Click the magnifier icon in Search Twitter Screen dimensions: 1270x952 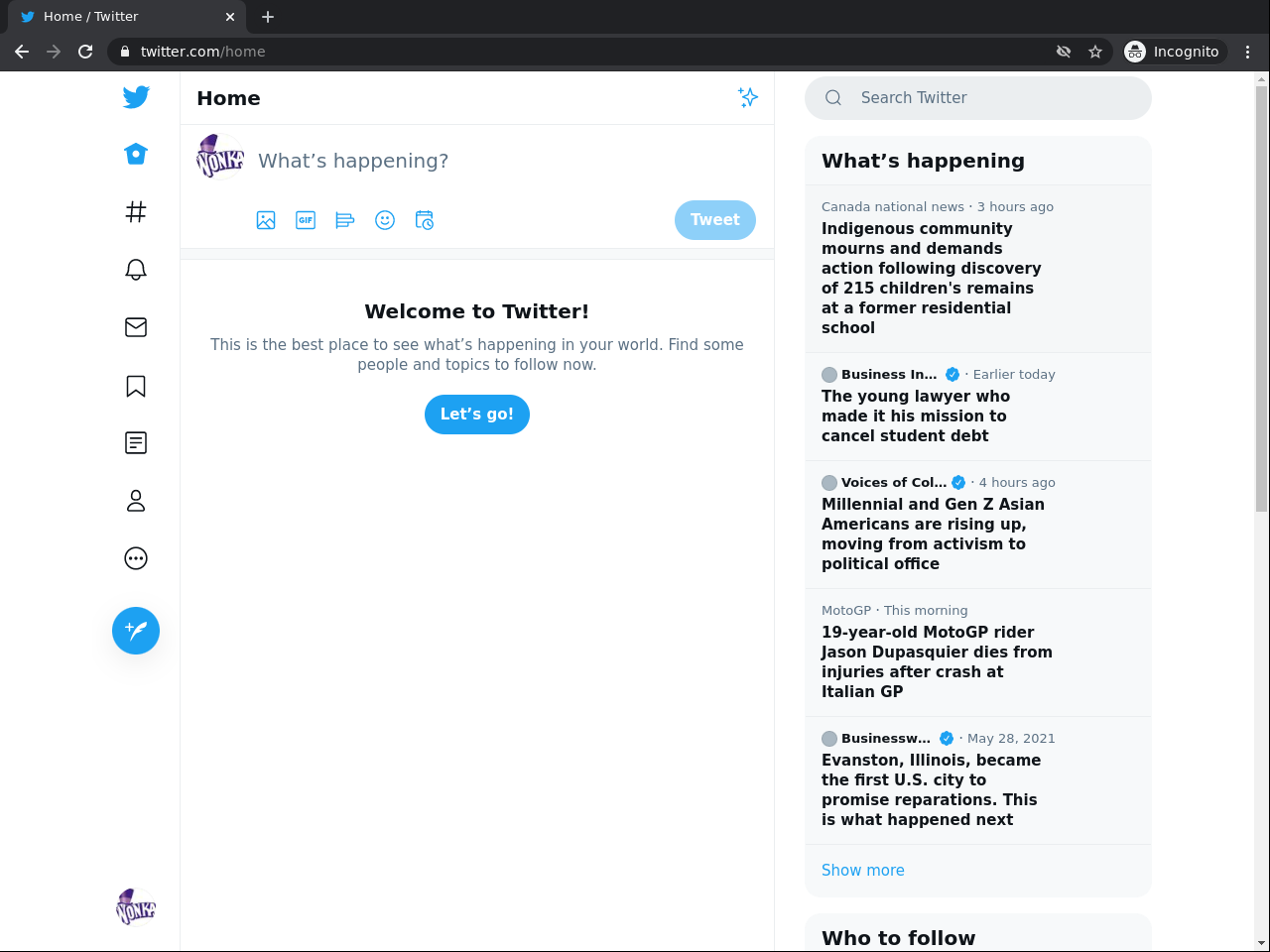(x=833, y=97)
